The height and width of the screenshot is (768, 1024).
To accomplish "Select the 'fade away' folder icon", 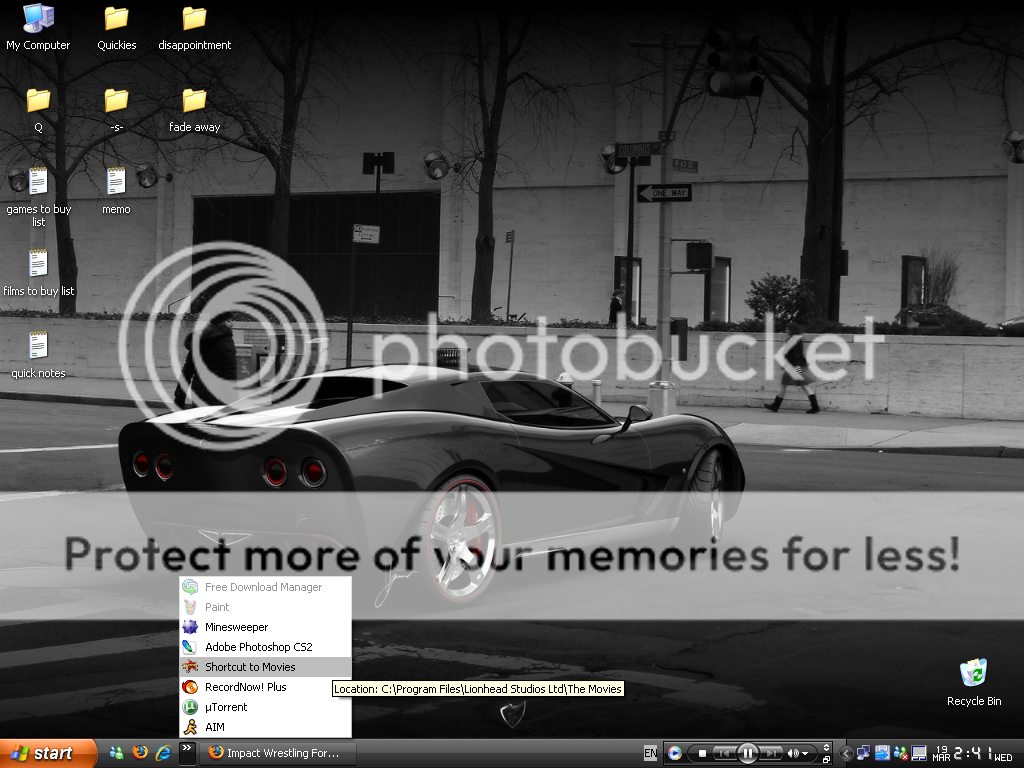I will [194, 102].
